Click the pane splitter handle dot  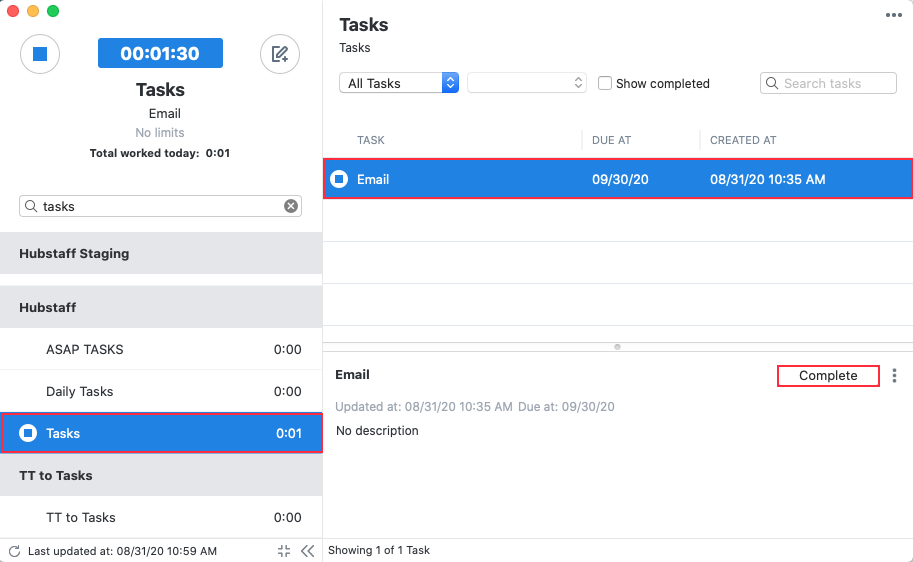617,347
